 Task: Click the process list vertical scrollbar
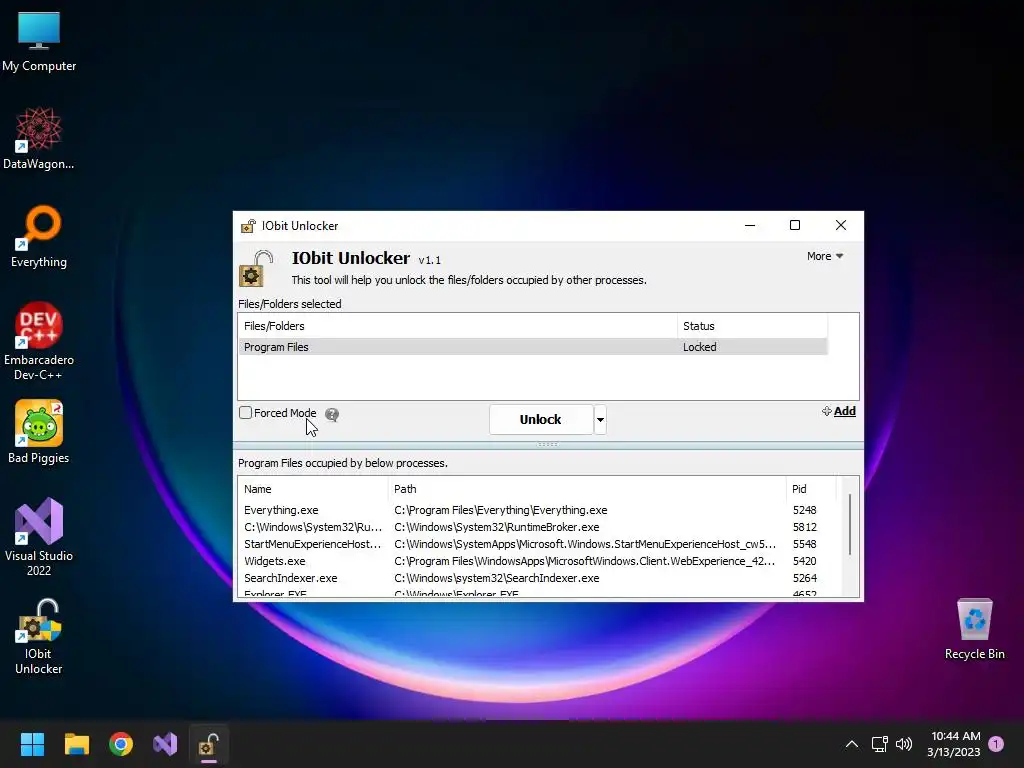point(850,525)
